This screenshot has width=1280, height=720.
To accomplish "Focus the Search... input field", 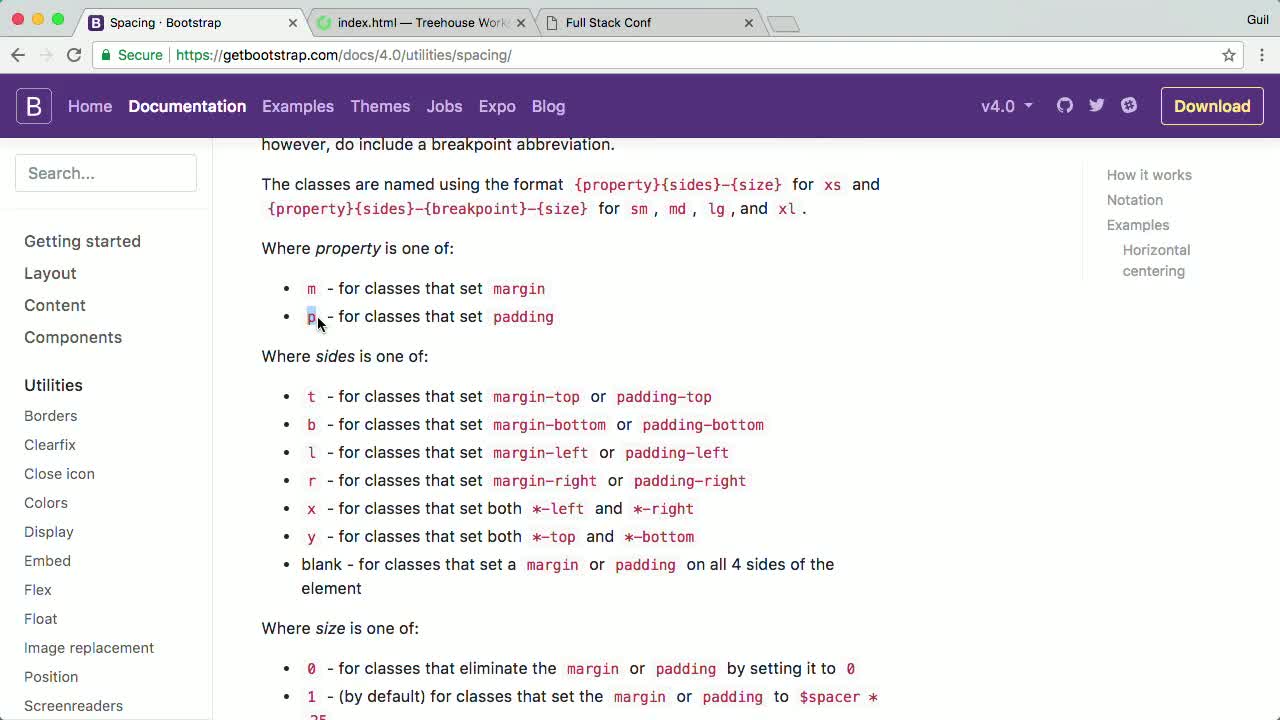I will [x=106, y=173].
